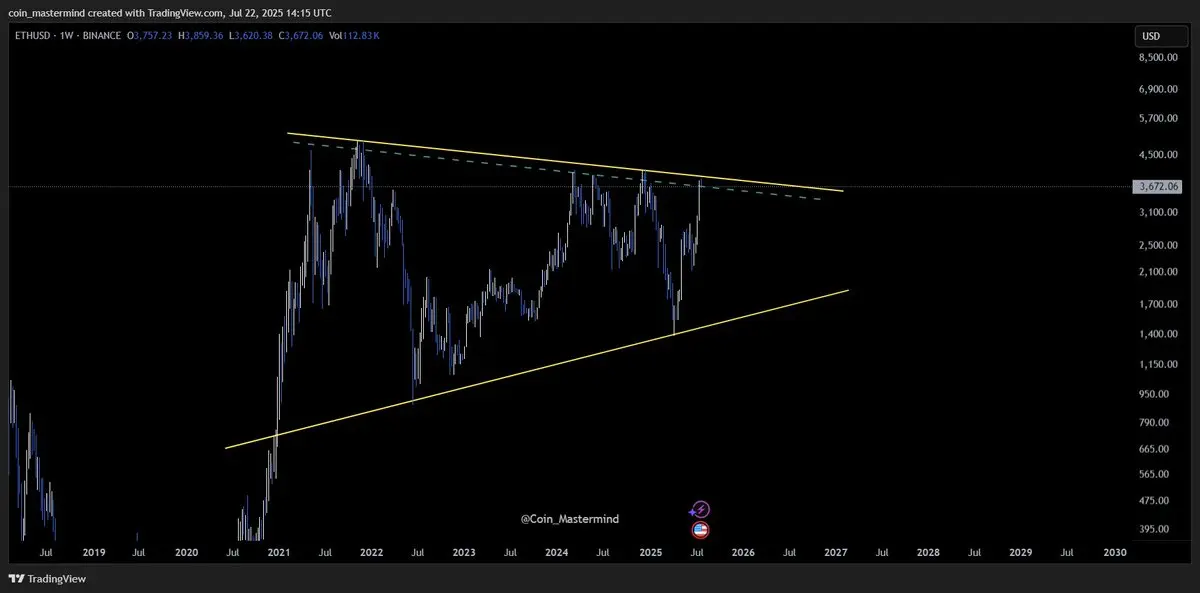Click the 2028 label on time axis

point(928,552)
